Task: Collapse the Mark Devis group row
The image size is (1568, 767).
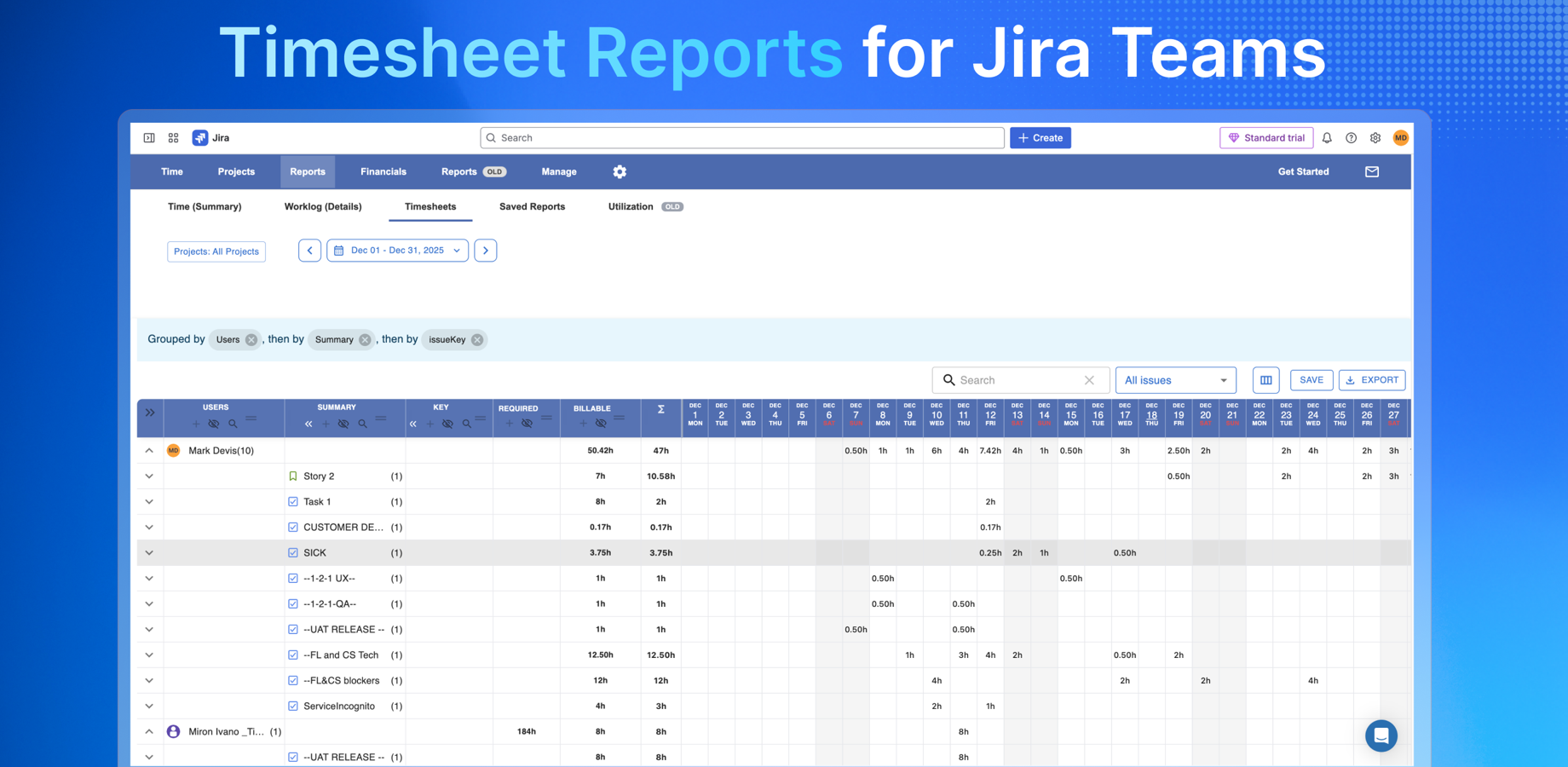Action: click(x=149, y=450)
